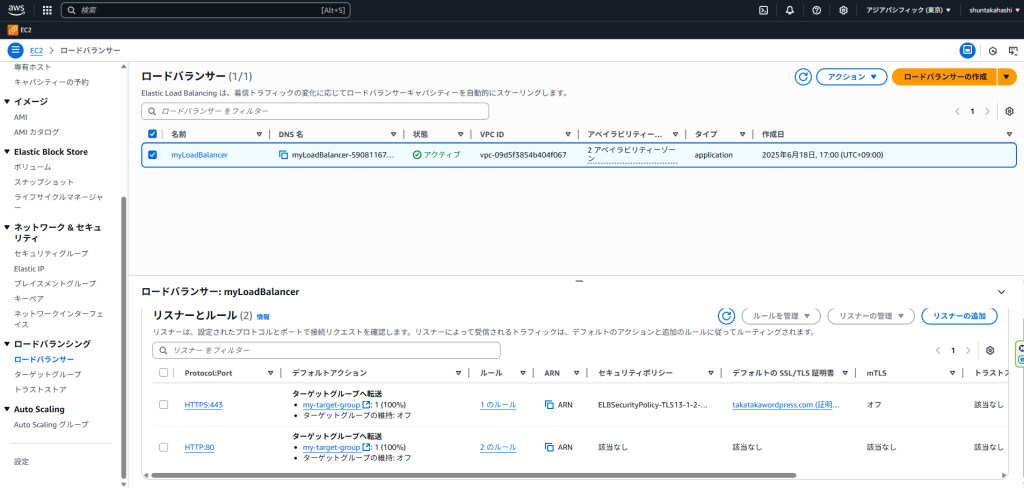The width and height of the screenshot is (1024, 488).
Task: Open the リスナーの管理 dropdown
Action: [x=871, y=316]
